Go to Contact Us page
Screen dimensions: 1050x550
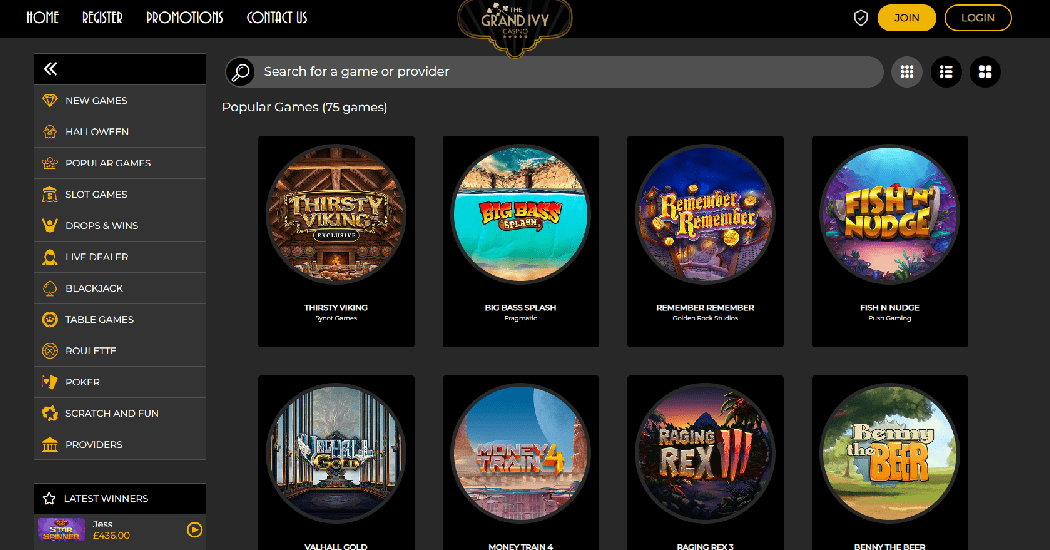click(277, 17)
